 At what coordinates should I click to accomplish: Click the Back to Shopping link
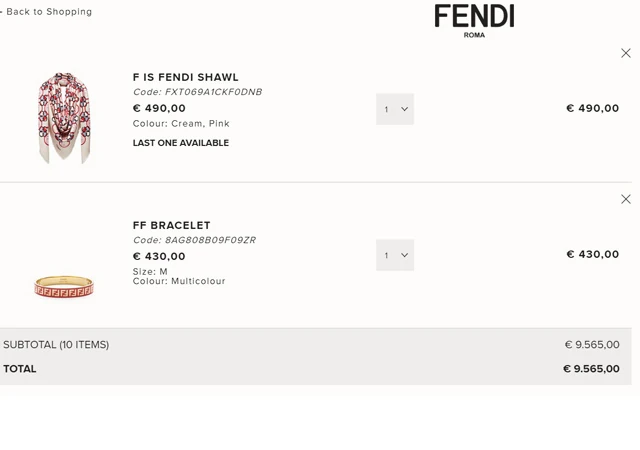pos(48,12)
